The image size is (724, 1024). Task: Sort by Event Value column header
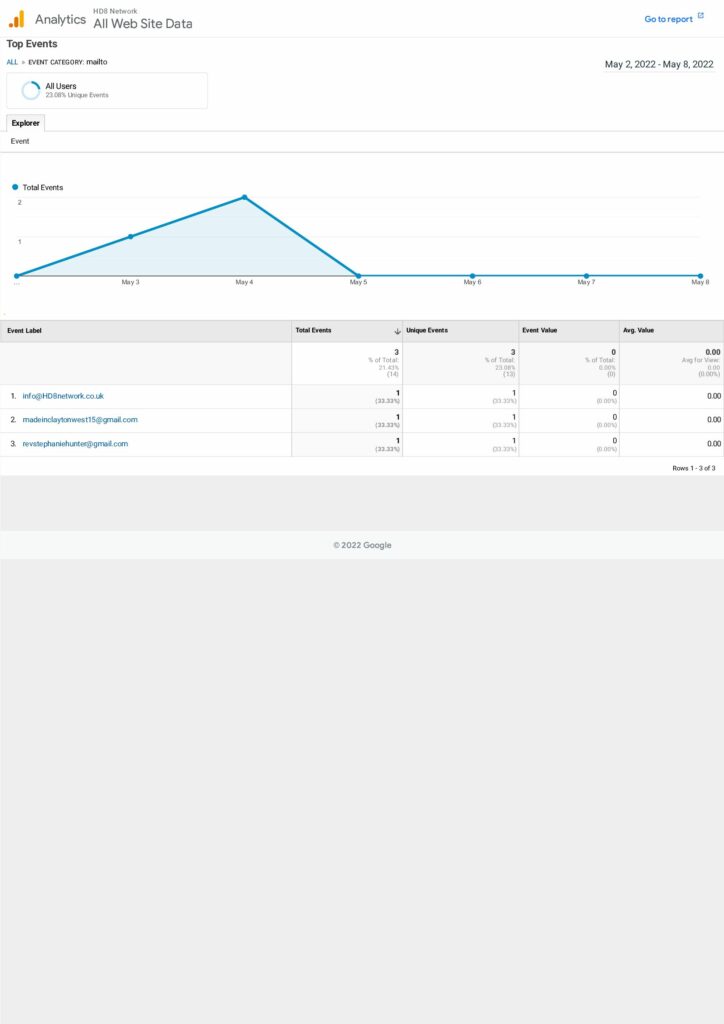[542, 330]
